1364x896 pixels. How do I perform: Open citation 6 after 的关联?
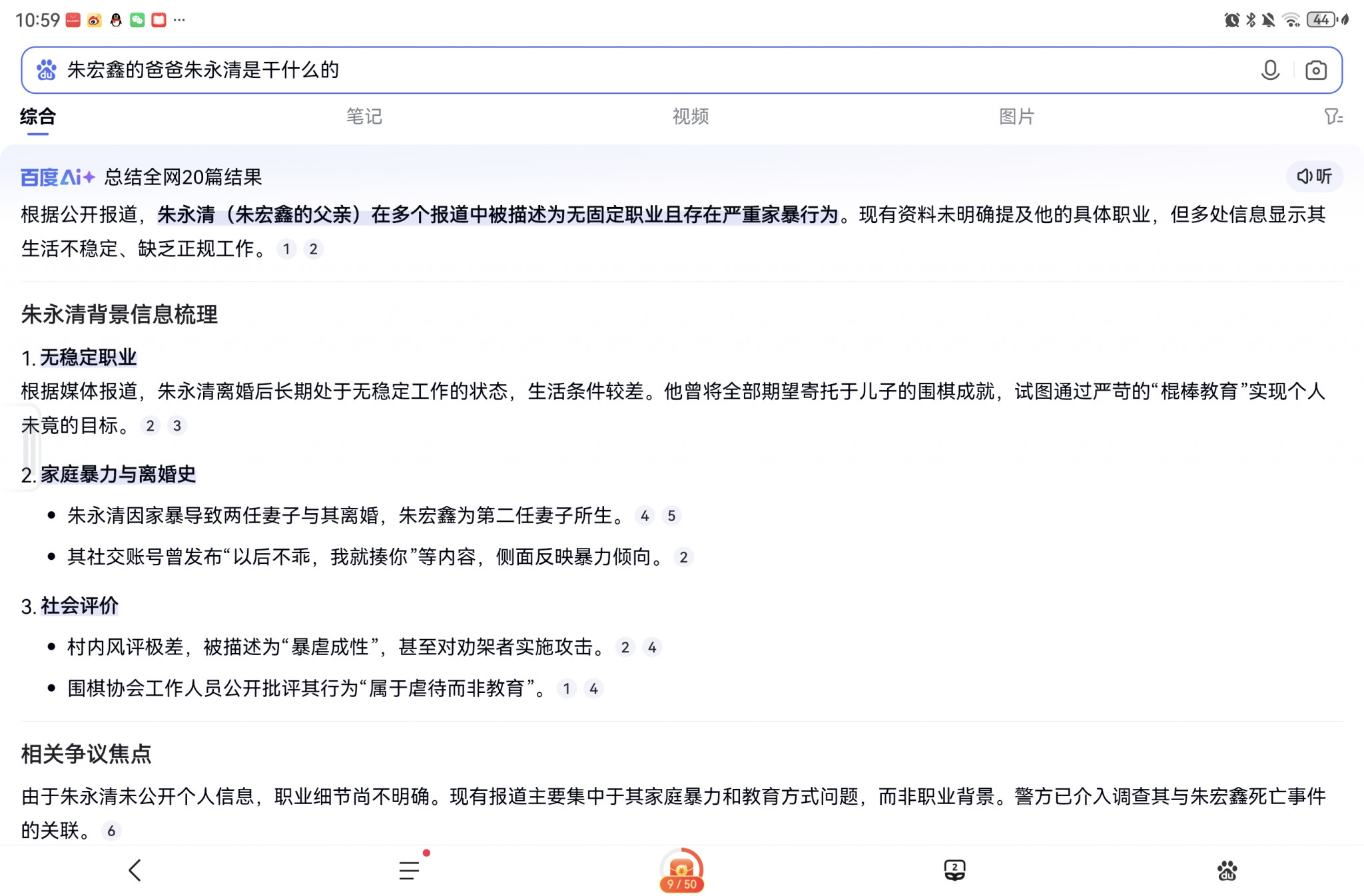point(111,831)
